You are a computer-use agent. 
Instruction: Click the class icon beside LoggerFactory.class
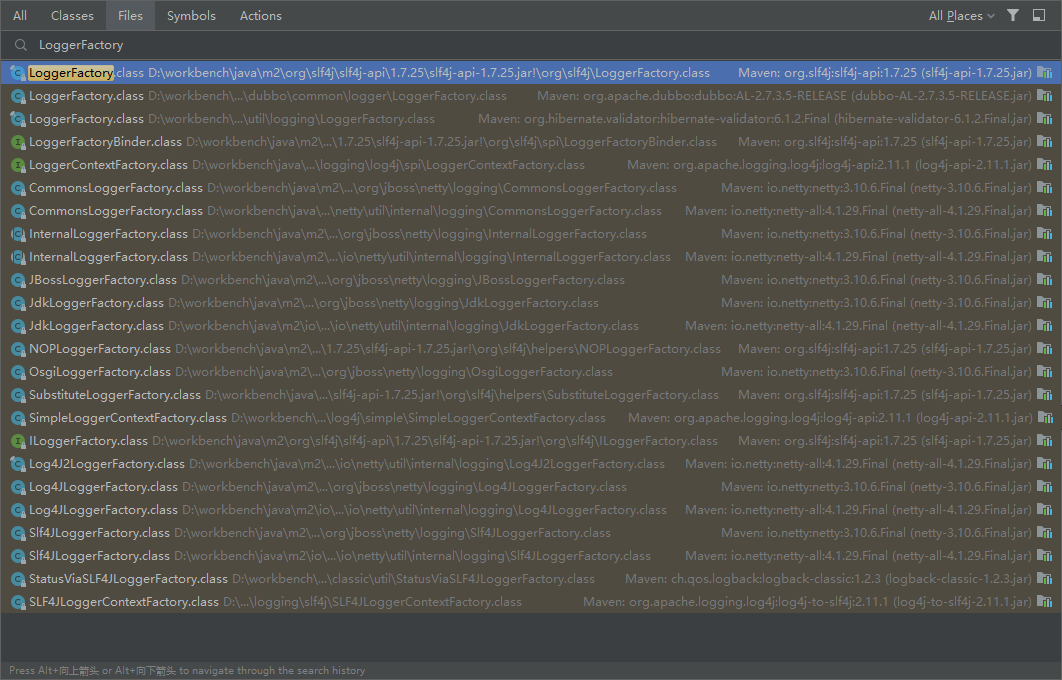18,72
